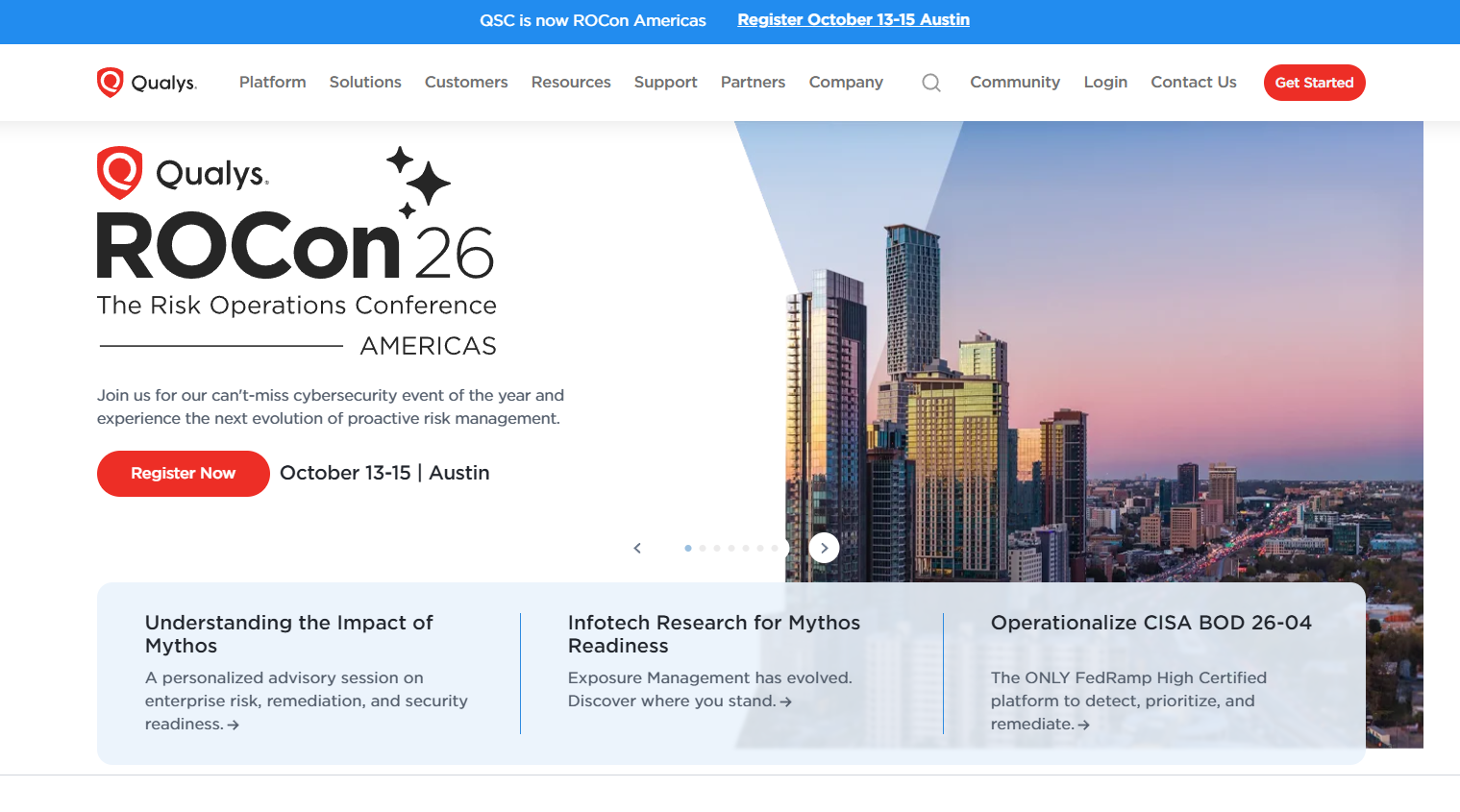Open the Company menu

(846, 83)
